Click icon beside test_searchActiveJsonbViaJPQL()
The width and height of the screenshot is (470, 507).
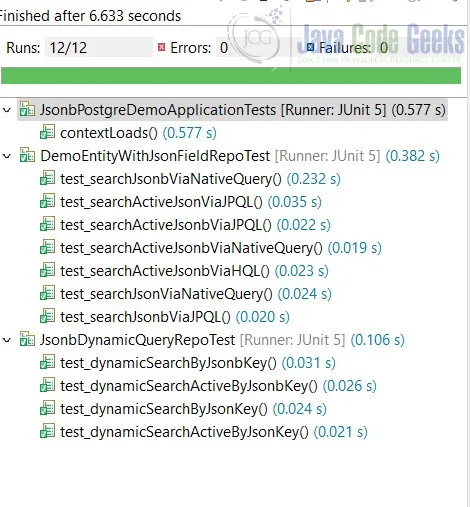click(47, 224)
